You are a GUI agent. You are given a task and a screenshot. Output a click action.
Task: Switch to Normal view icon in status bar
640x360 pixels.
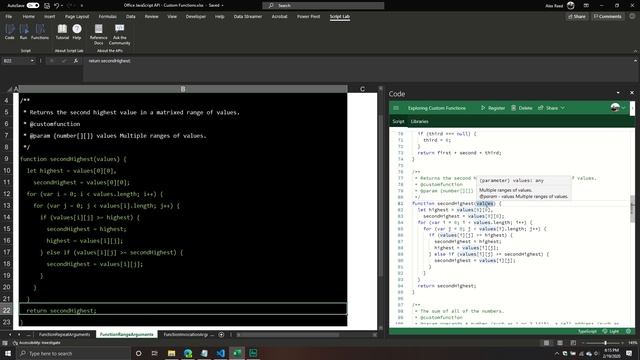click(546, 343)
